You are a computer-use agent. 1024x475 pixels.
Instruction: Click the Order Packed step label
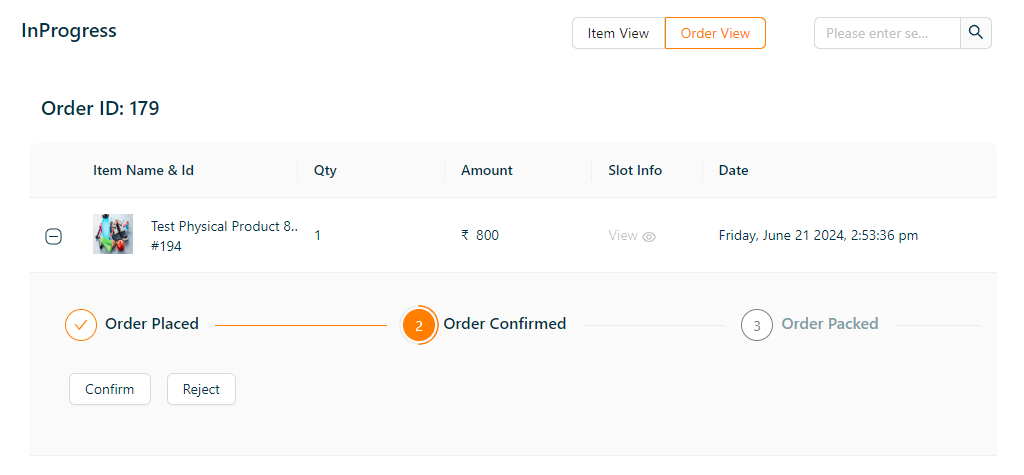tap(830, 324)
